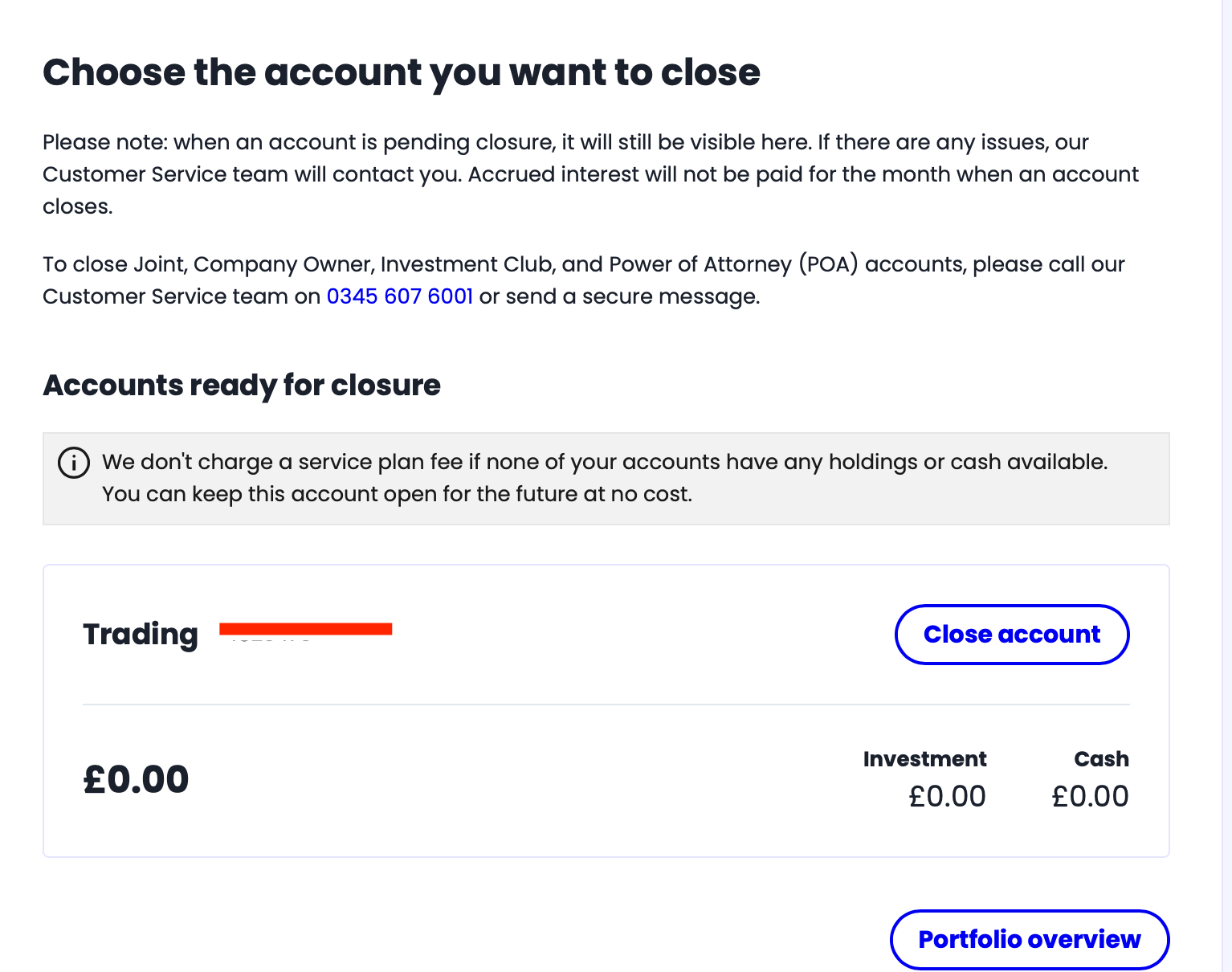1232x972 pixels.
Task: Open the Portfolio overview page
Action: click(1029, 939)
